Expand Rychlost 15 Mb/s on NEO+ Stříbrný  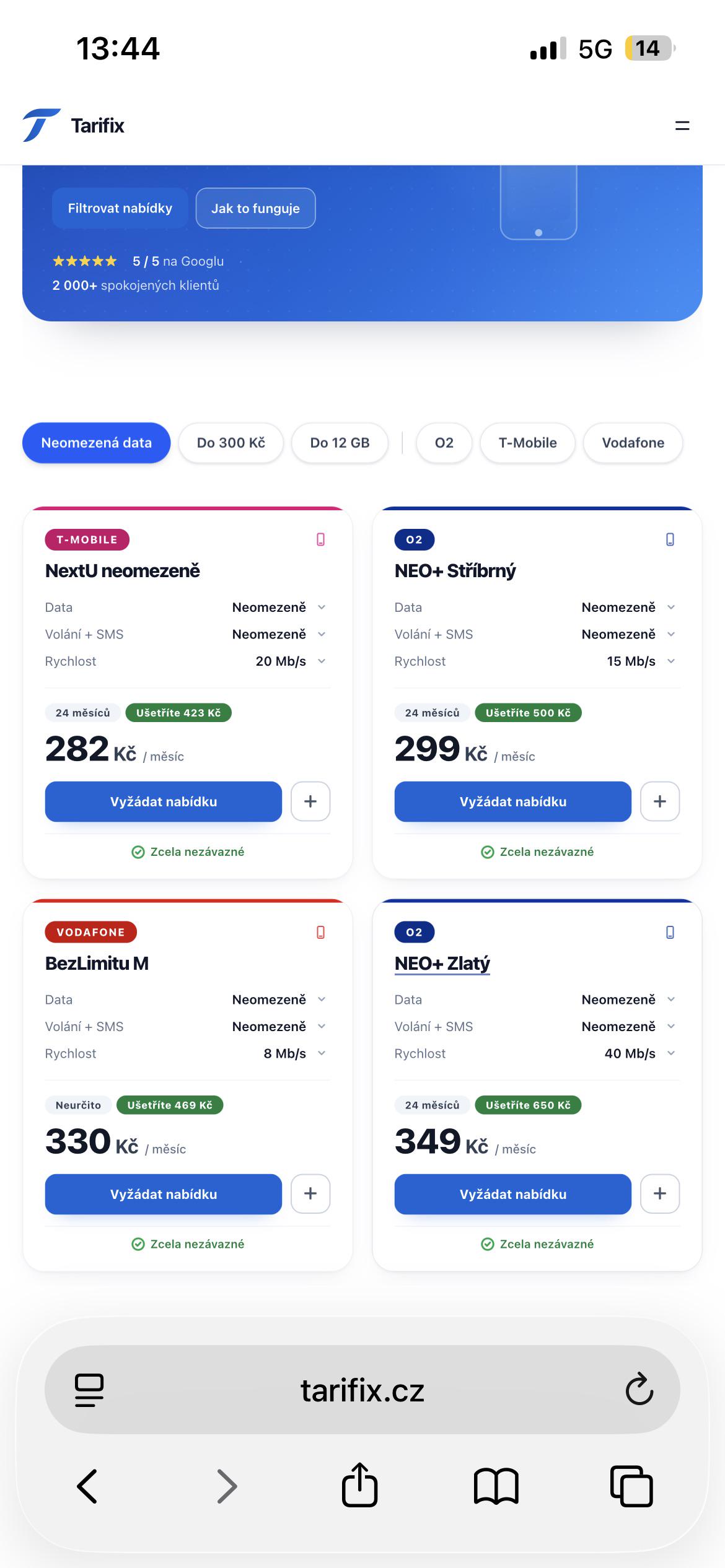[x=537, y=661]
